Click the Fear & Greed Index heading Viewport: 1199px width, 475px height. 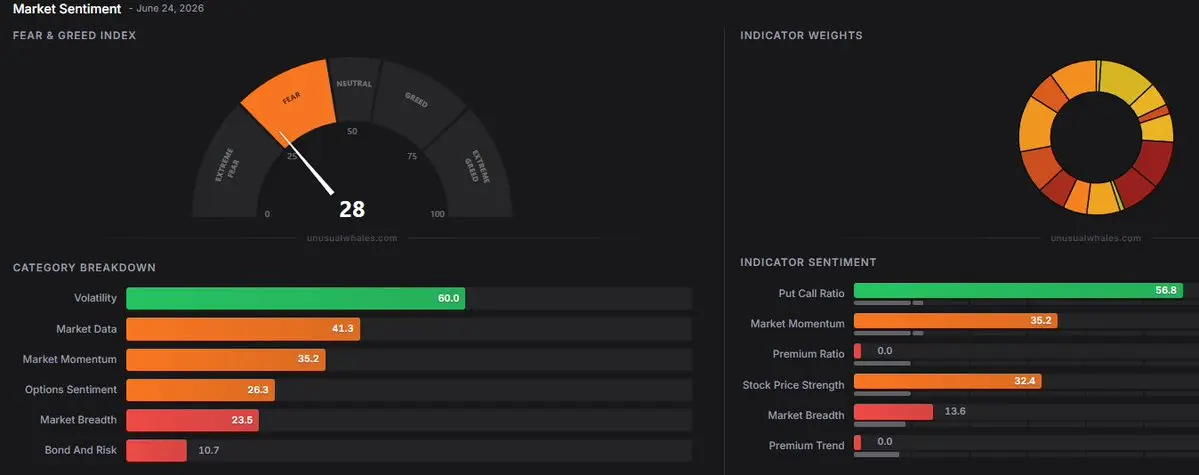[x=75, y=35]
